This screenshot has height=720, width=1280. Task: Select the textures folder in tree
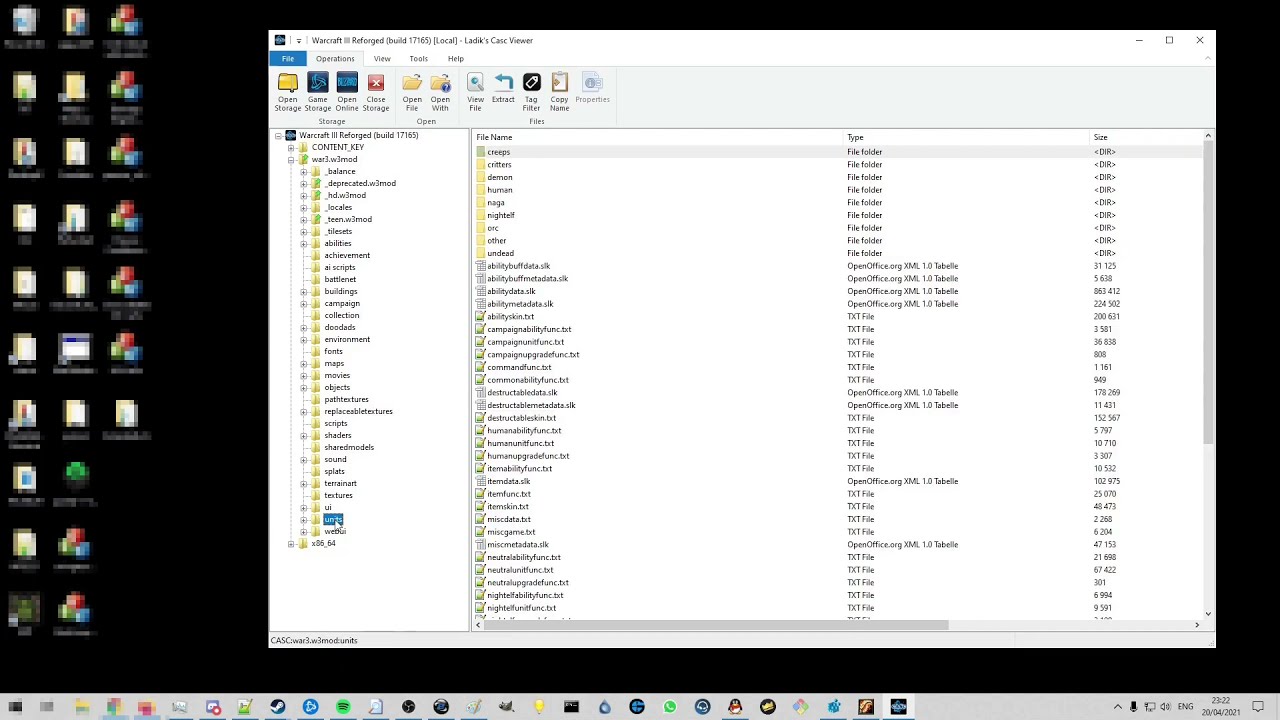point(338,495)
